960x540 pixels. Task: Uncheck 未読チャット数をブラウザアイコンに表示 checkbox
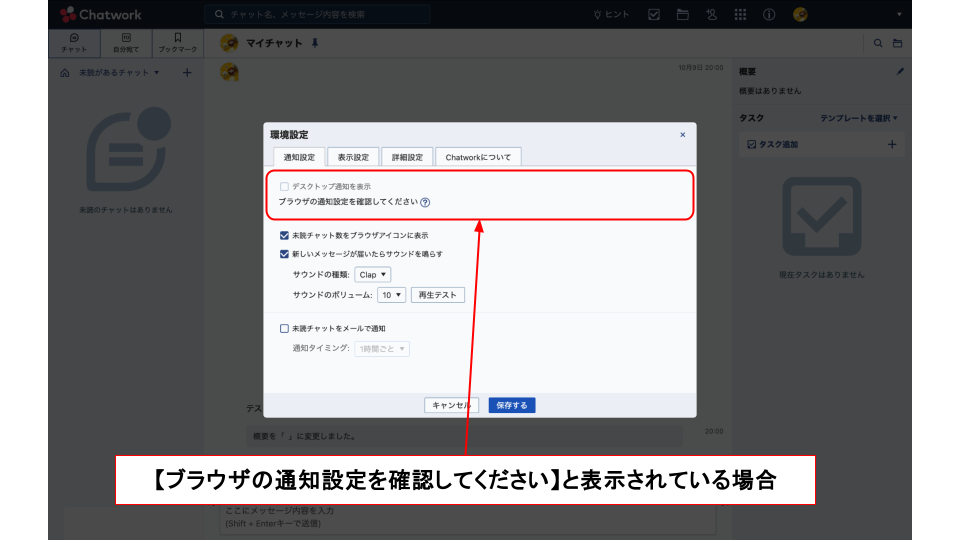click(285, 235)
